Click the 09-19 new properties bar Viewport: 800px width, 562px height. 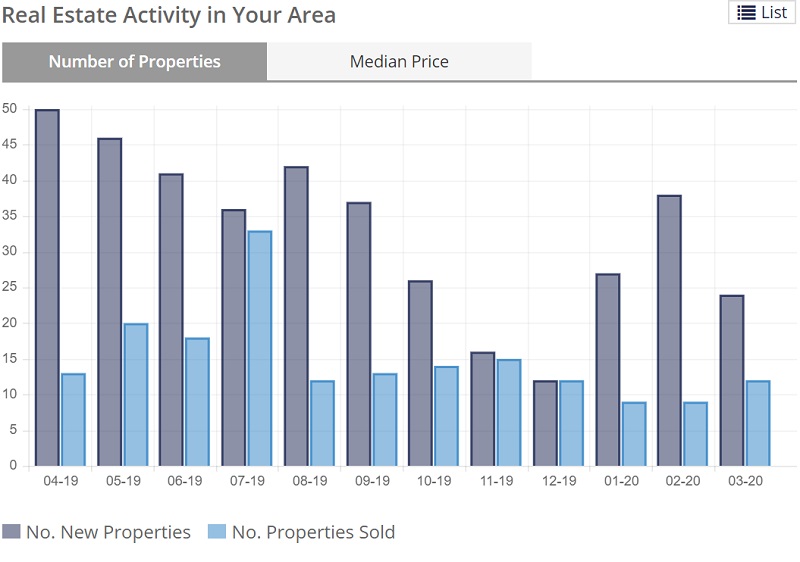pos(358,334)
